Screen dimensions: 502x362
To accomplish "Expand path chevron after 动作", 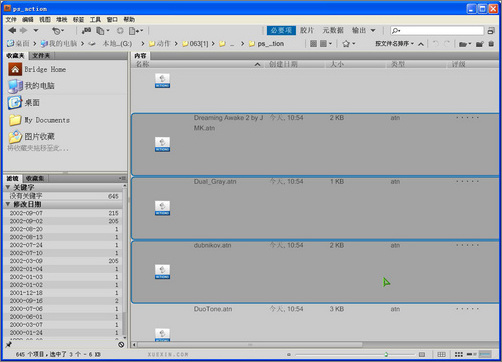I will (176, 44).
